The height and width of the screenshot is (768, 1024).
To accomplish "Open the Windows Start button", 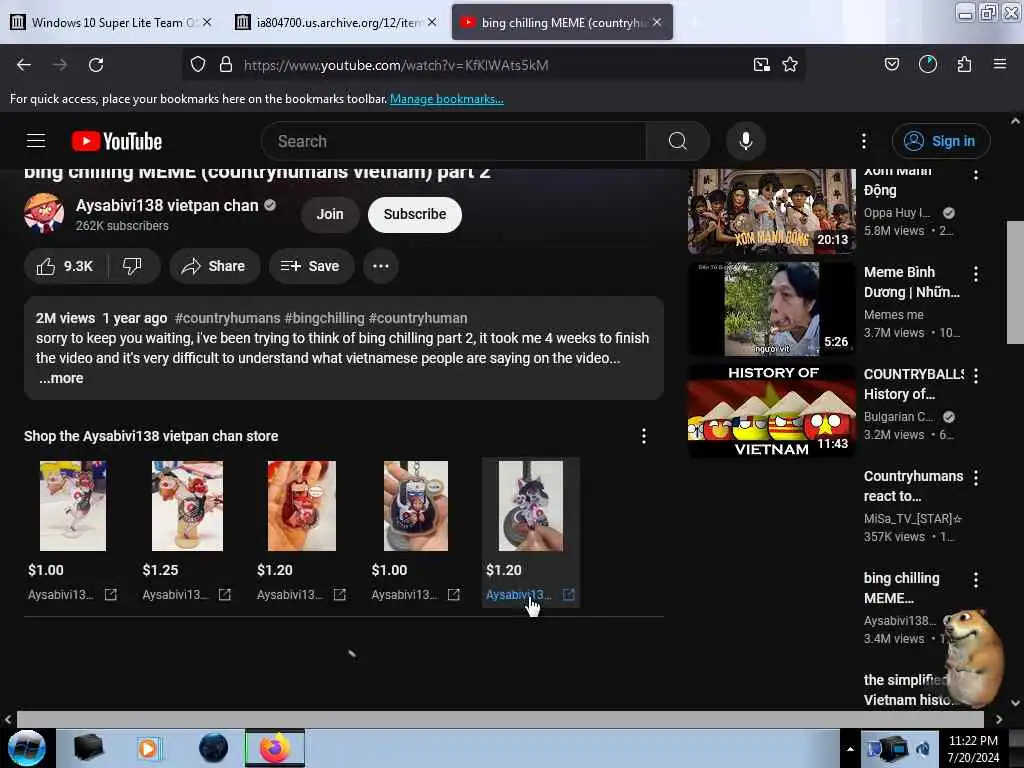I will [27, 748].
